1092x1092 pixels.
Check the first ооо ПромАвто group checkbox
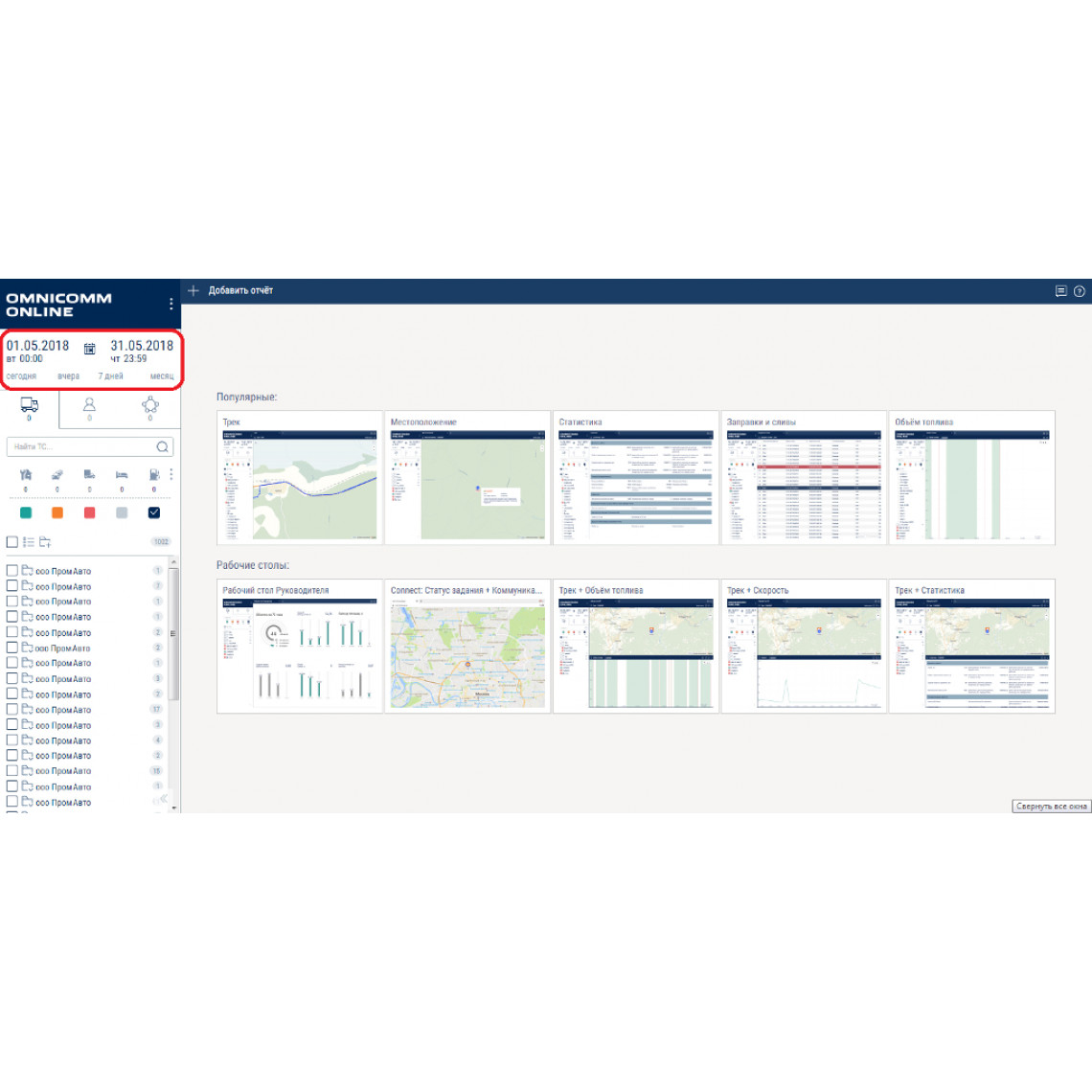point(12,571)
